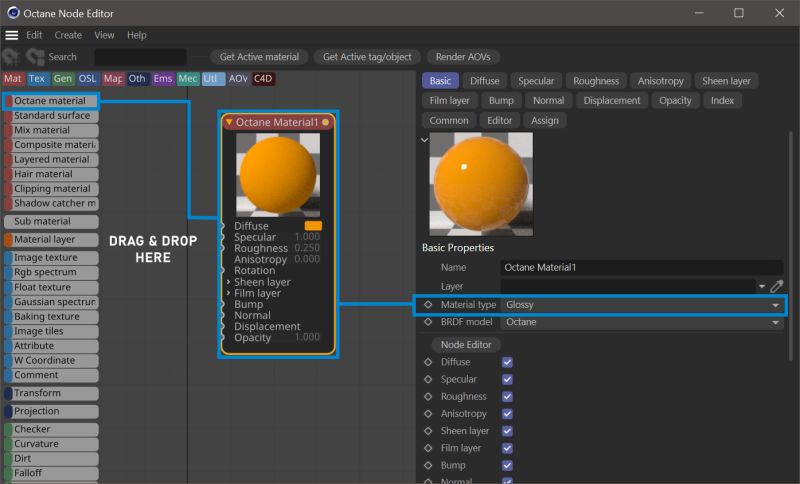The width and height of the screenshot is (800, 484).
Task: Uncheck the Film layer node editor checkbox
Action: [x=507, y=448]
